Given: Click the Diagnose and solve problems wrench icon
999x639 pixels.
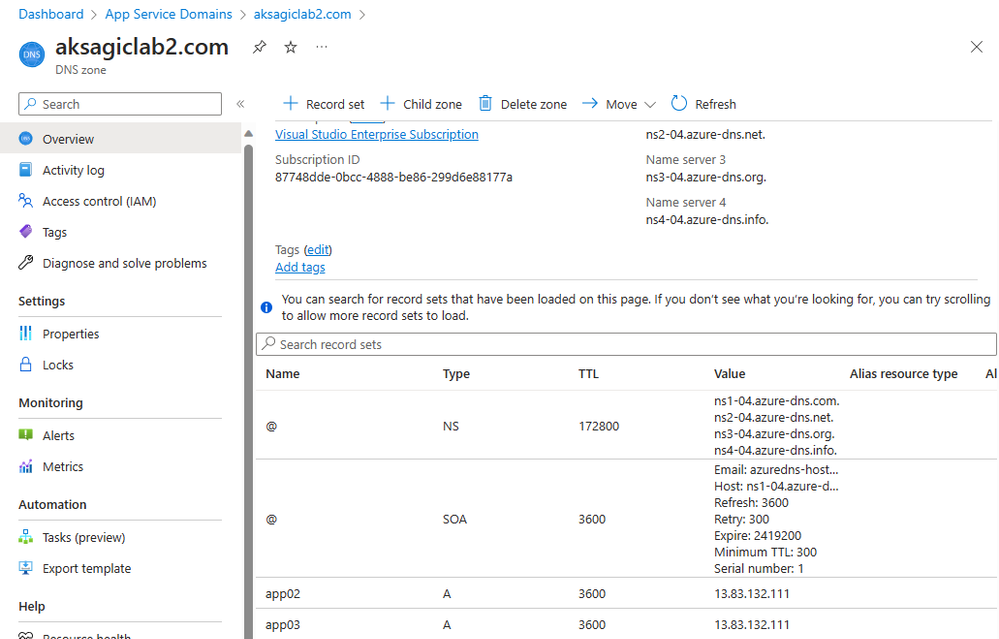Looking at the screenshot, I should pos(25,262).
